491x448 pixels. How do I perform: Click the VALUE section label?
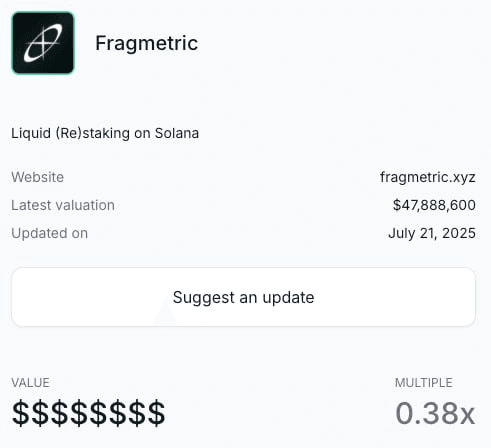point(30,383)
